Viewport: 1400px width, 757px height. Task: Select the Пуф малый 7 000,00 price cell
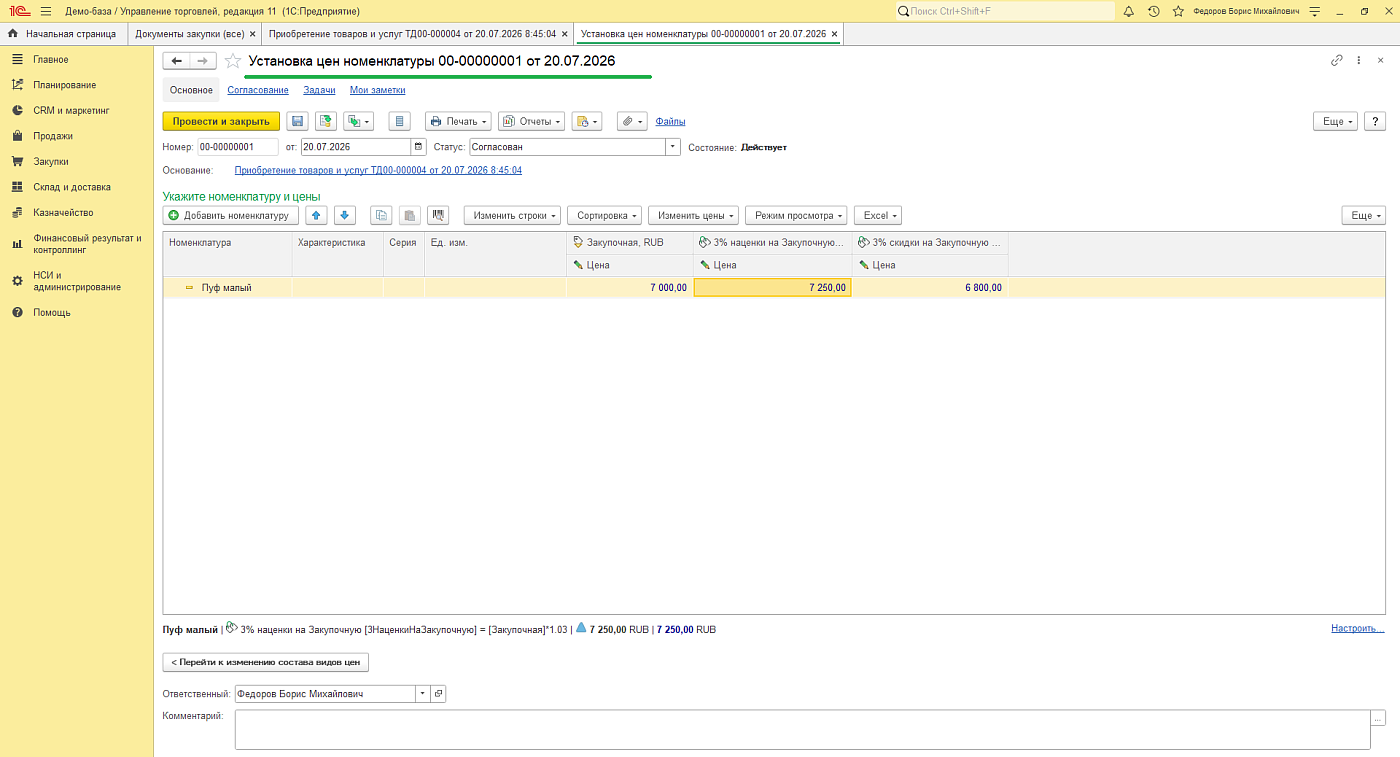pos(630,287)
